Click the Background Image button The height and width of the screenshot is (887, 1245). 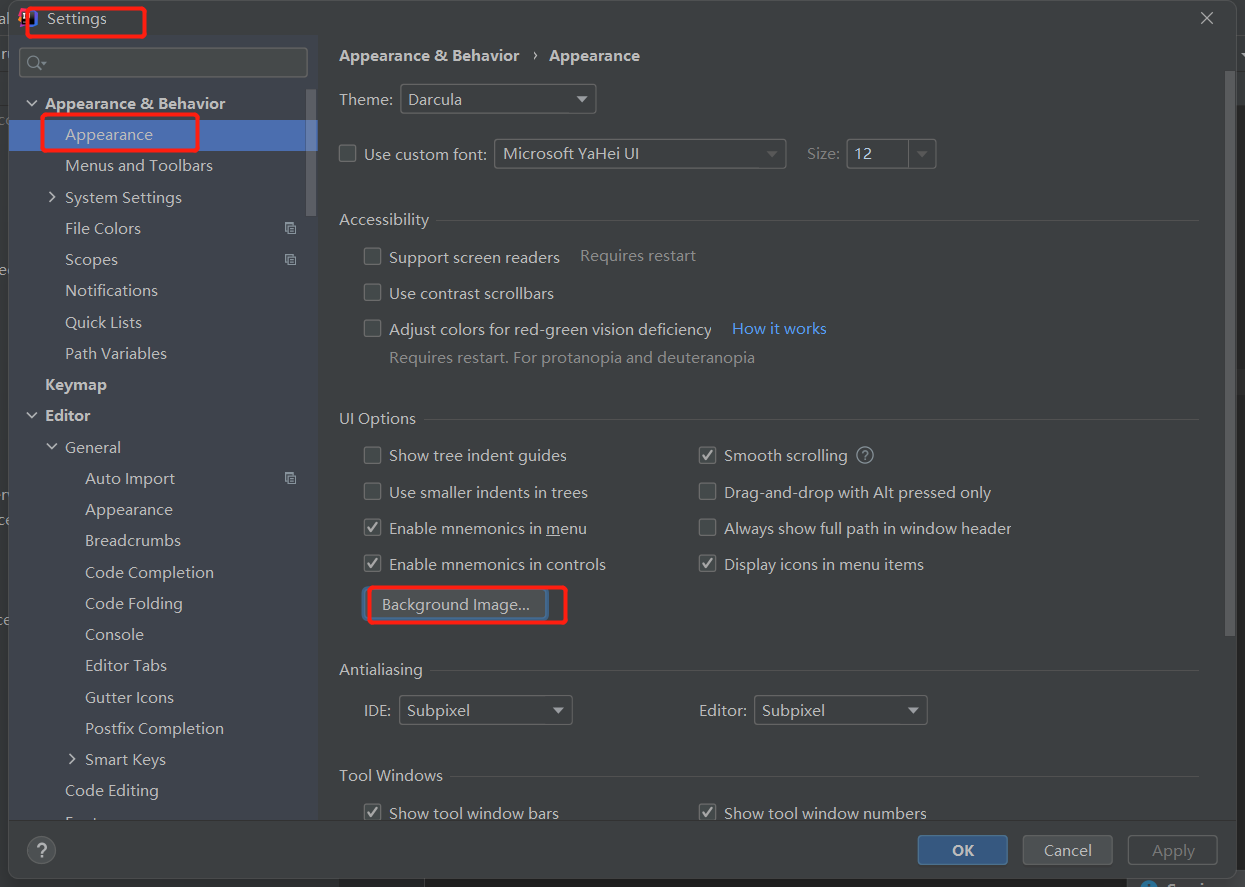click(x=456, y=605)
